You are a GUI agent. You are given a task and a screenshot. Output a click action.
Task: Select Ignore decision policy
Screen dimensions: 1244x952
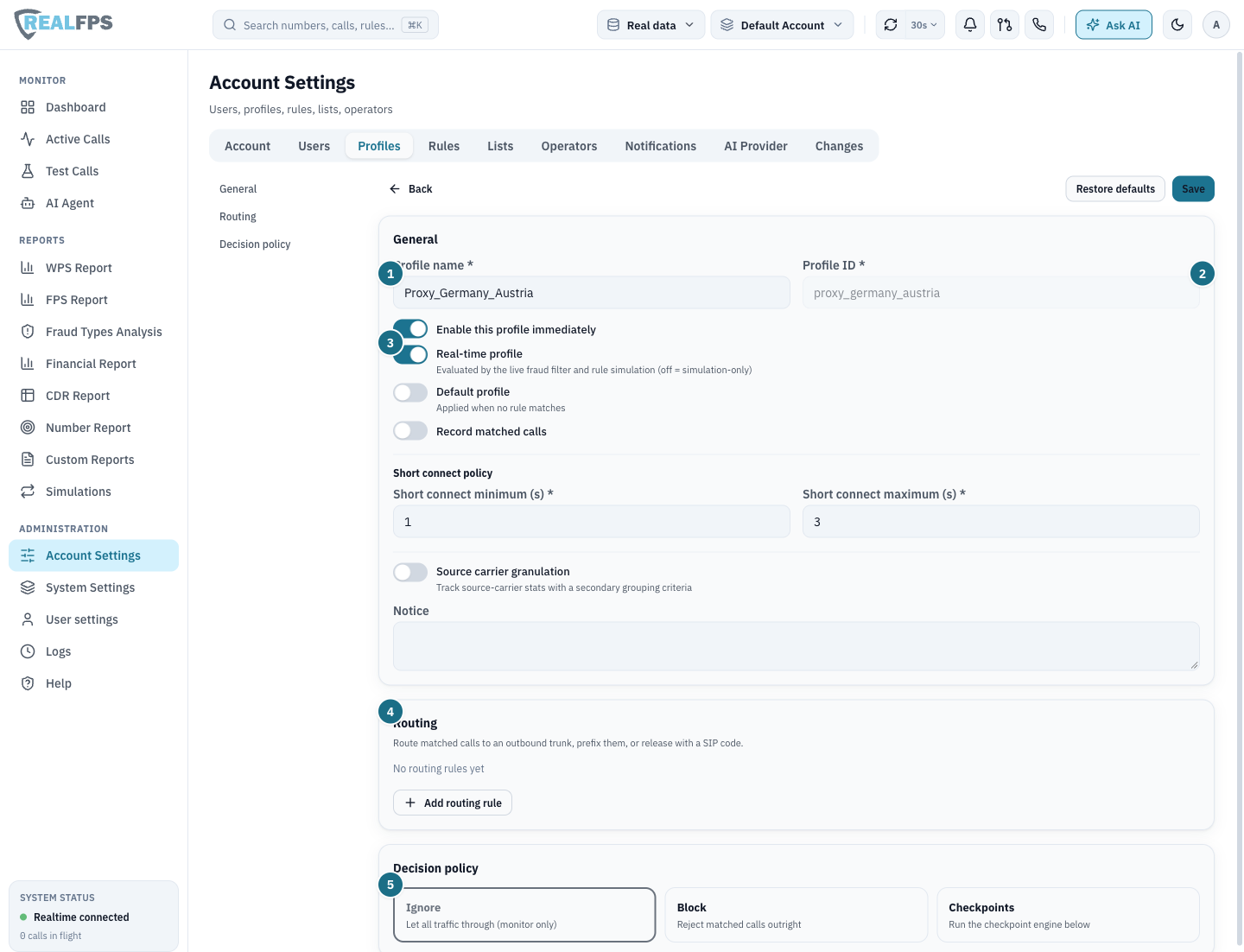524,915
